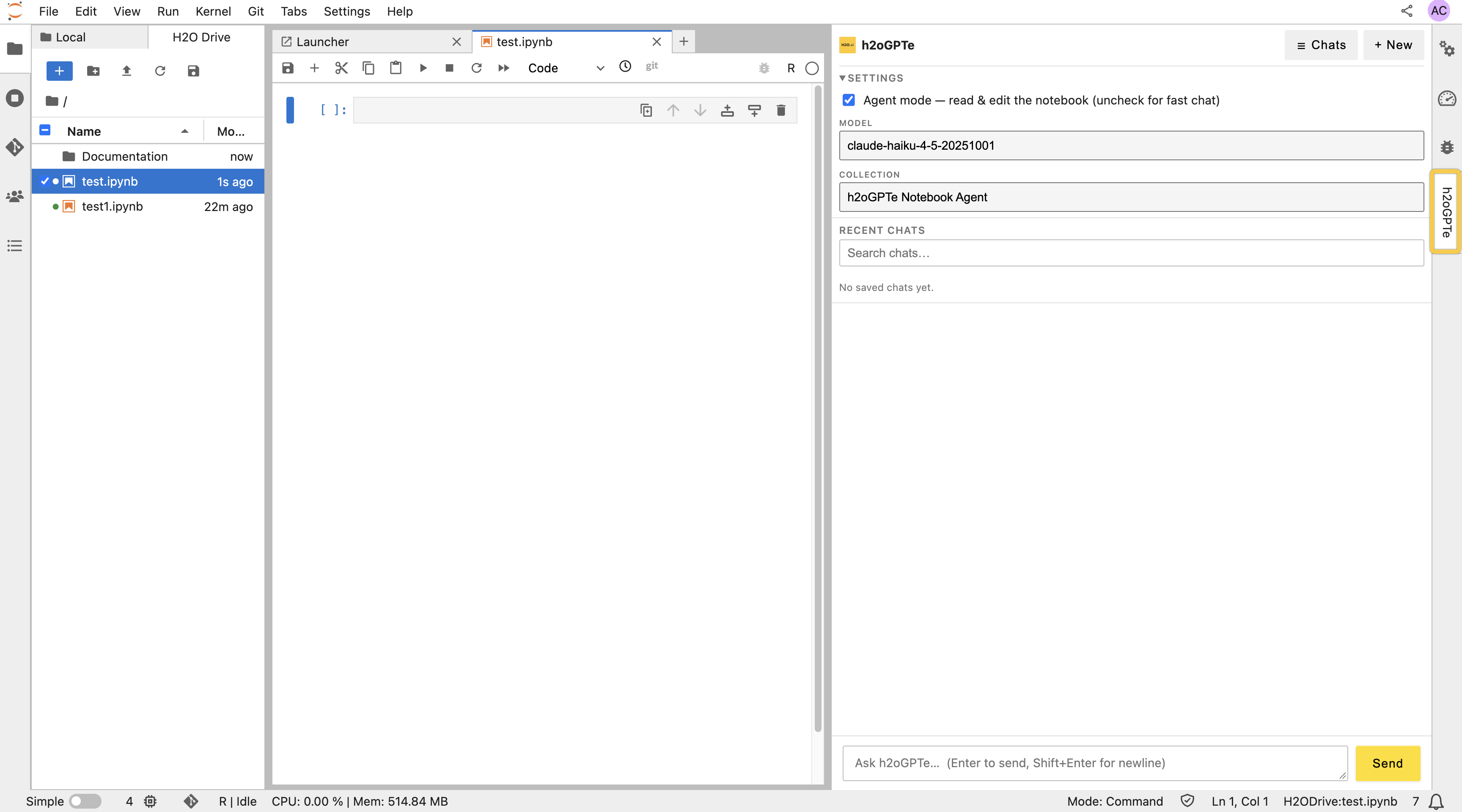Toggle Simple interface mode switch
1462x812 pixels.
click(x=85, y=801)
